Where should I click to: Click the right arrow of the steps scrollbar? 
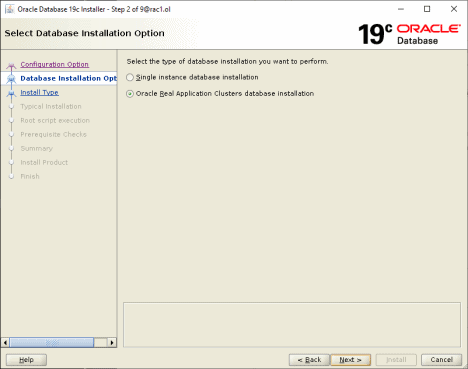coord(112,342)
